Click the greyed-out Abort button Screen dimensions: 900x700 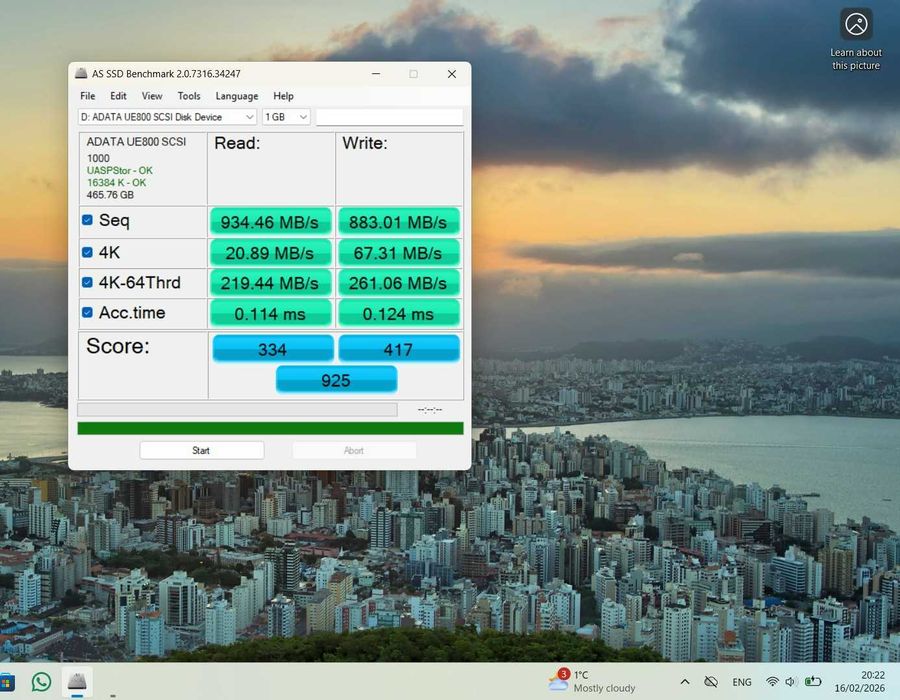(x=354, y=450)
